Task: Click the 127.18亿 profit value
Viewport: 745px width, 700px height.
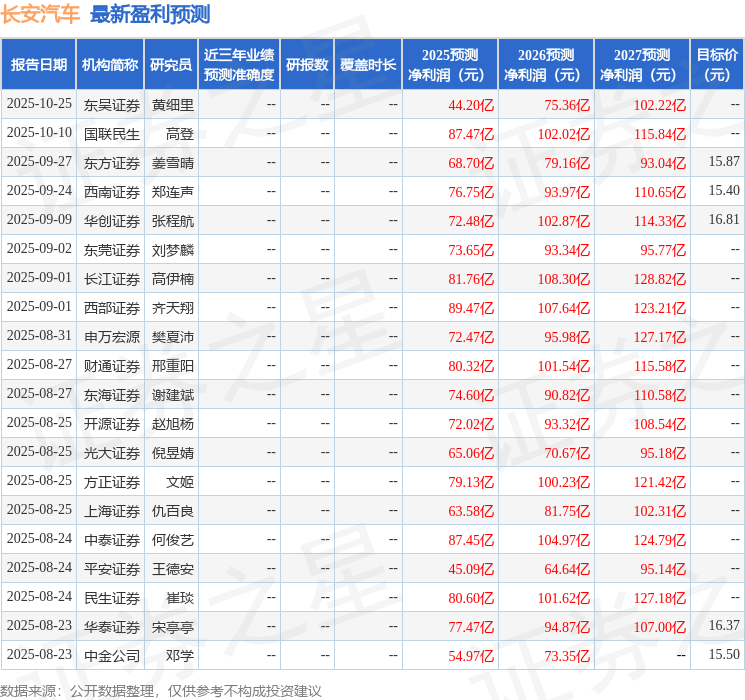Action: 660,598
